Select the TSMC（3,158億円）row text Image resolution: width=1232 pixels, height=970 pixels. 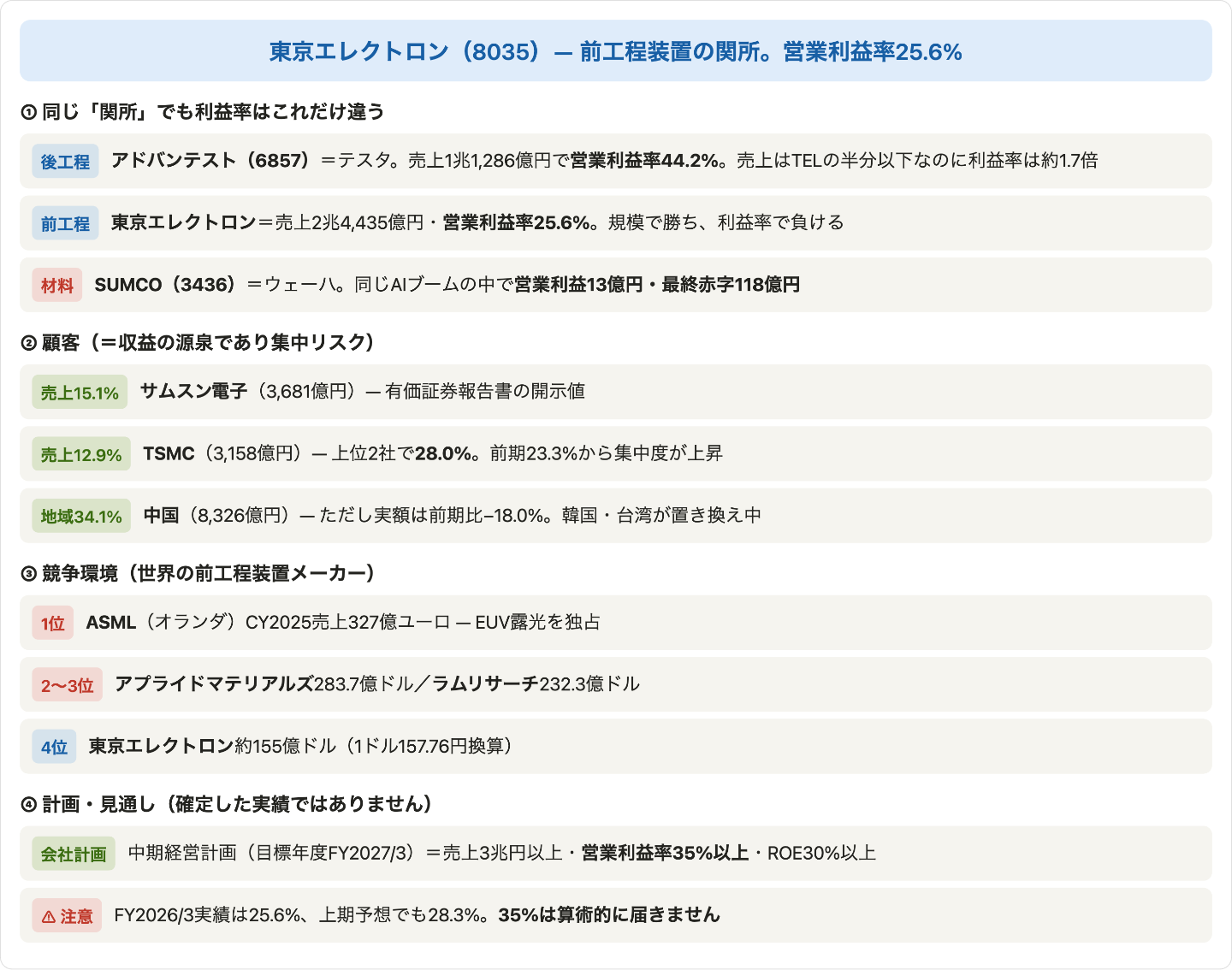click(433, 453)
